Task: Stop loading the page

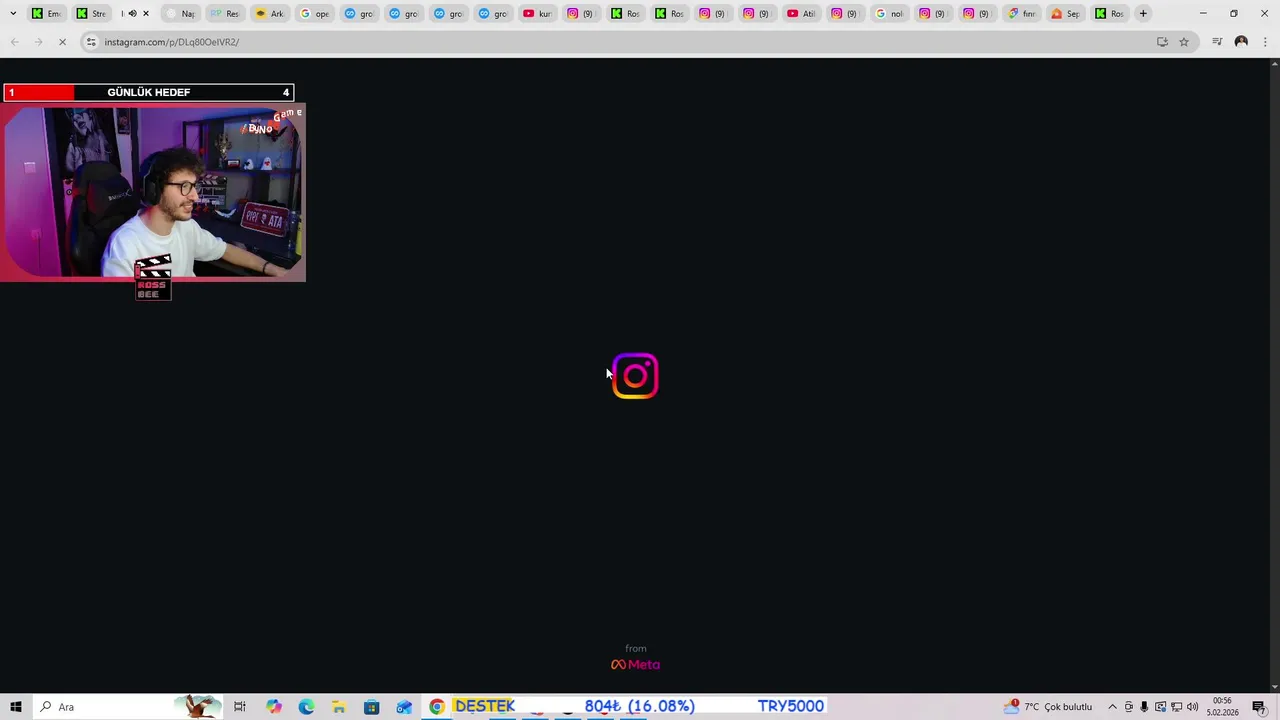Action: pyautogui.click(x=62, y=42)
